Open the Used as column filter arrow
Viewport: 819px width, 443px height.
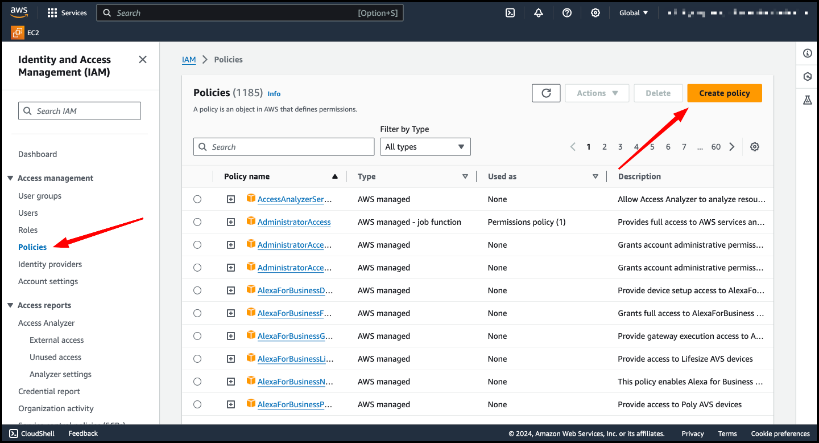[595, 177]
